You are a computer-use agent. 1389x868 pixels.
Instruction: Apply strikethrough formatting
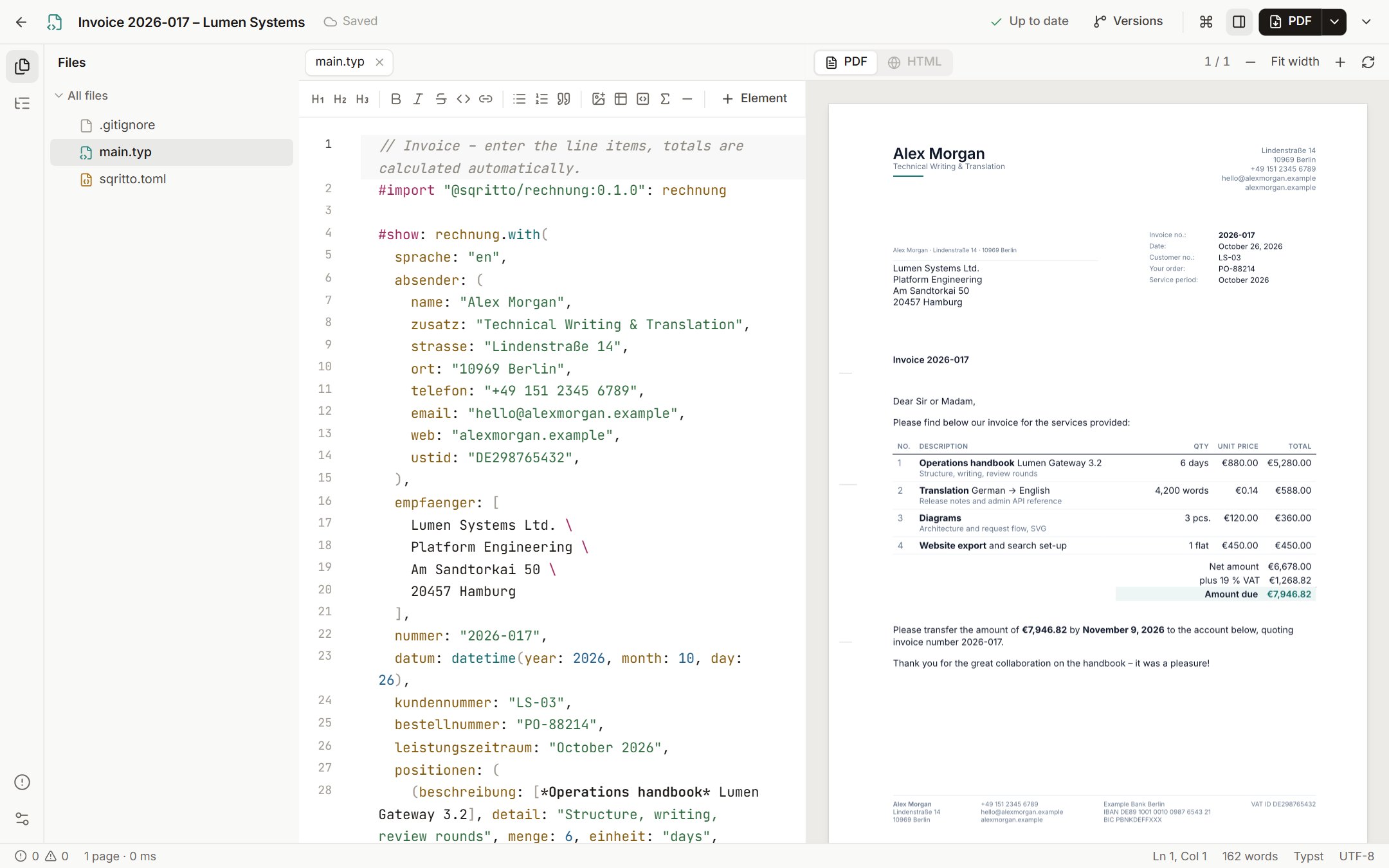pos(440,99)
